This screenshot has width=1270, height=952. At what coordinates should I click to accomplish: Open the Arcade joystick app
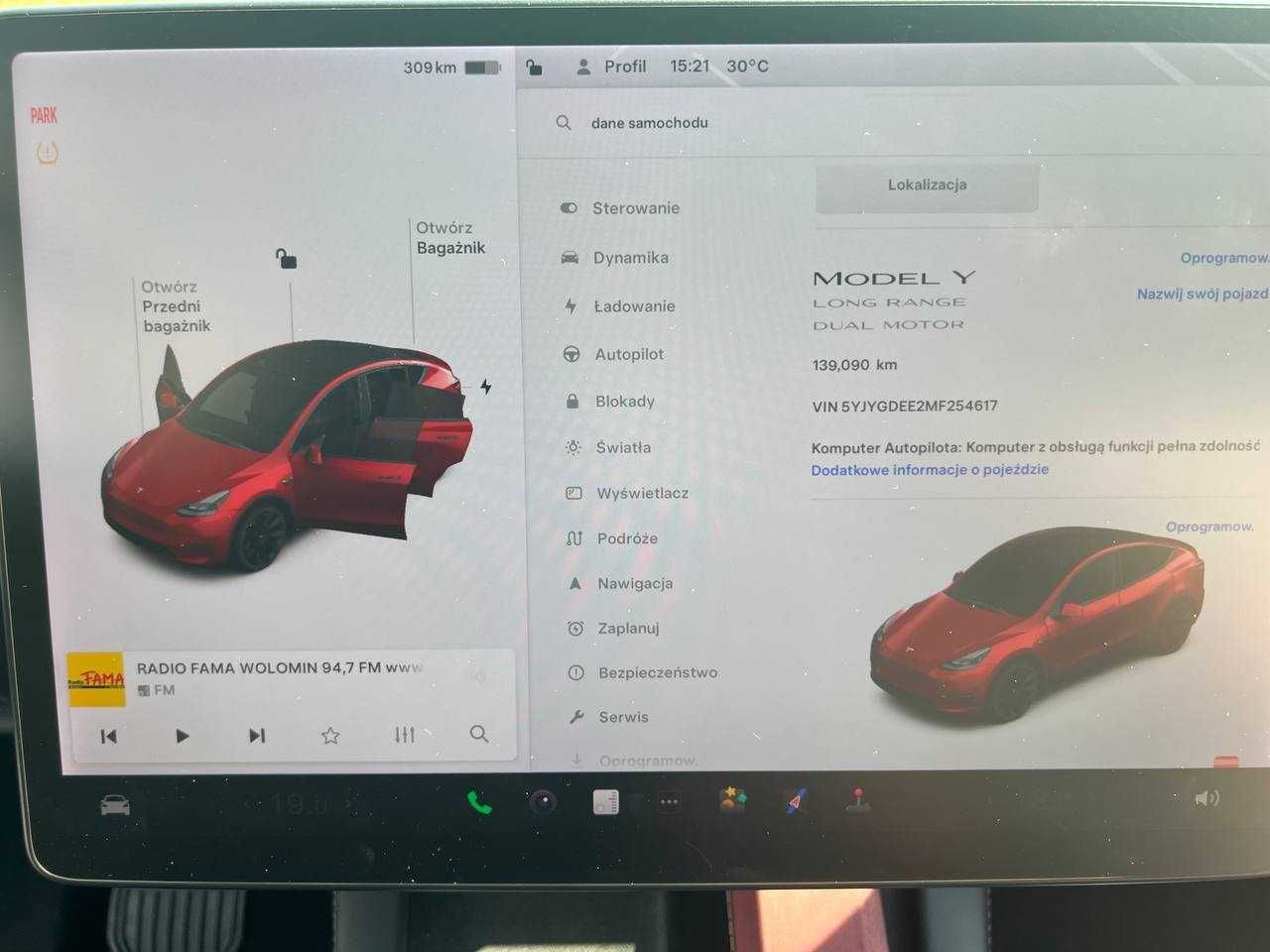(858, 800)
